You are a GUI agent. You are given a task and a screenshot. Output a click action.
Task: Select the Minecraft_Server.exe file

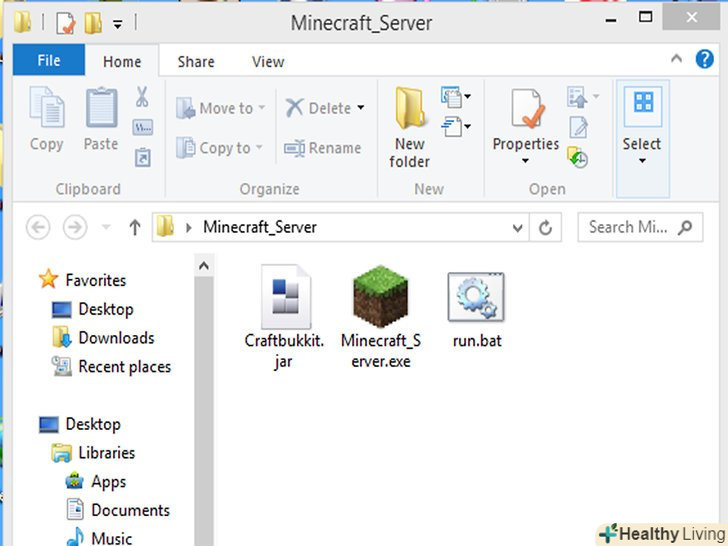[x=381, y=318]
